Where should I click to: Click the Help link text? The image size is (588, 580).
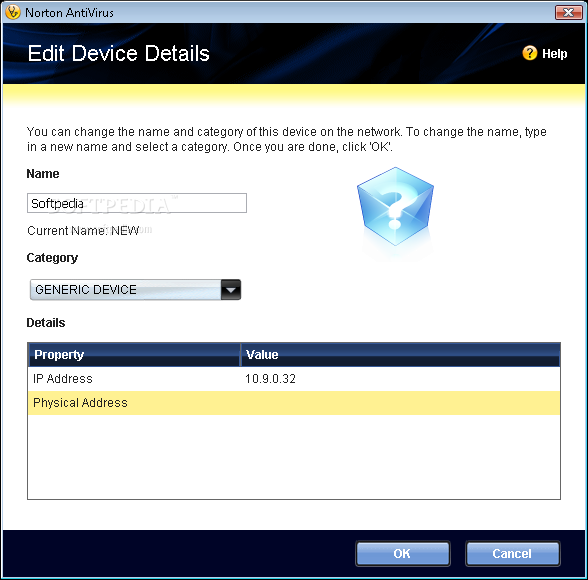click(x=554, y=54)
